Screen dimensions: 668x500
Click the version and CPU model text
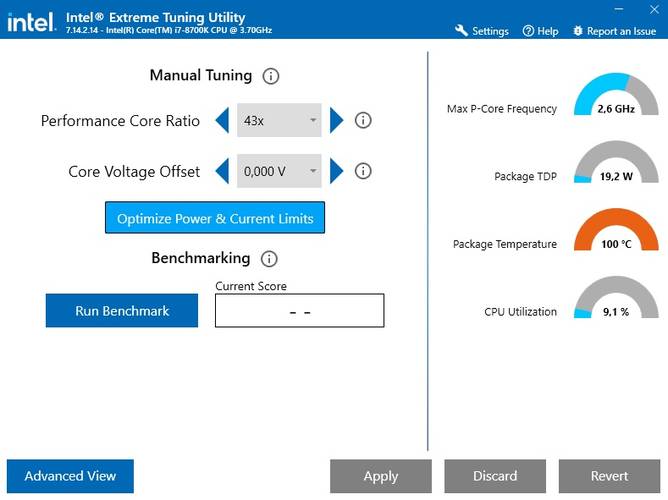click(x=169, y=30)
